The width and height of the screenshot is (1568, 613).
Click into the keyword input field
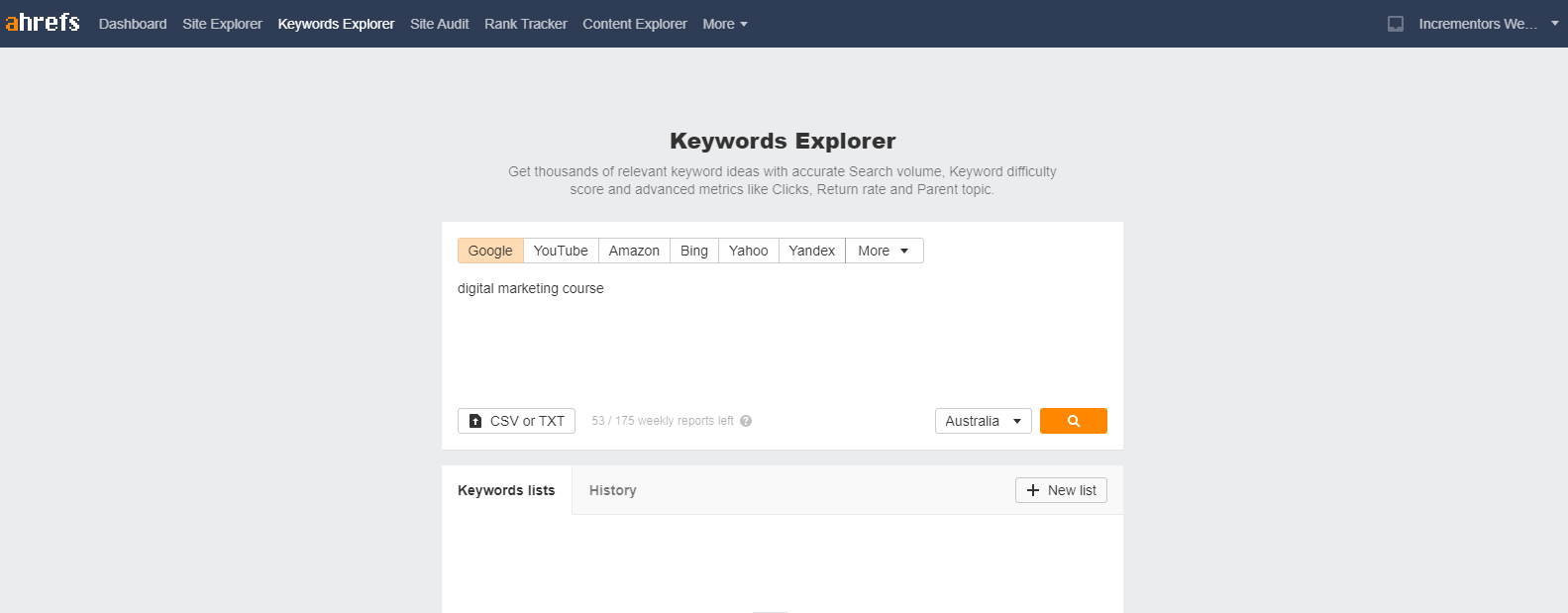tap(782, 335)
